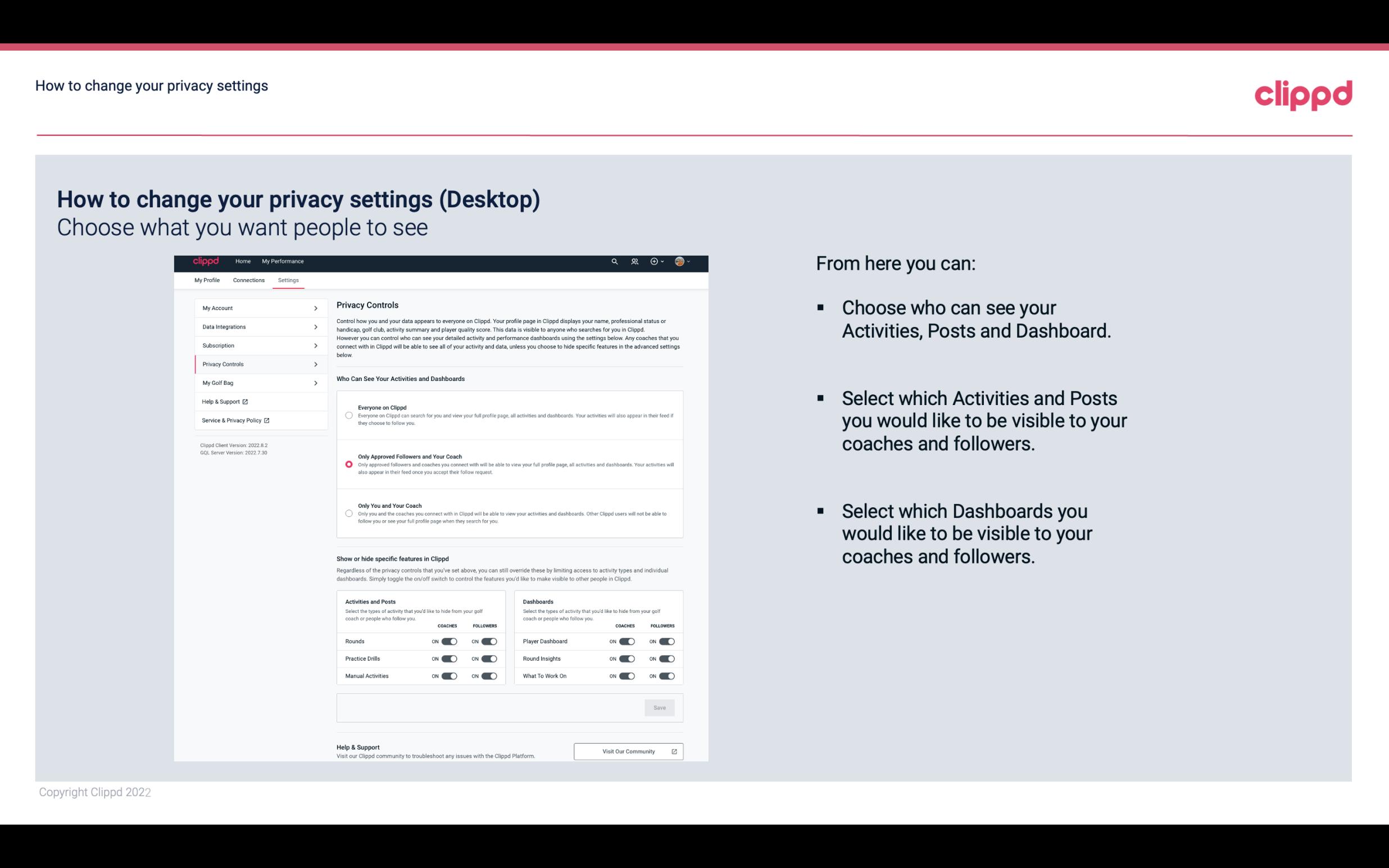The image size is (1389, 868).
Task: Open the Connections tab
Action: (x=248, y=280)
